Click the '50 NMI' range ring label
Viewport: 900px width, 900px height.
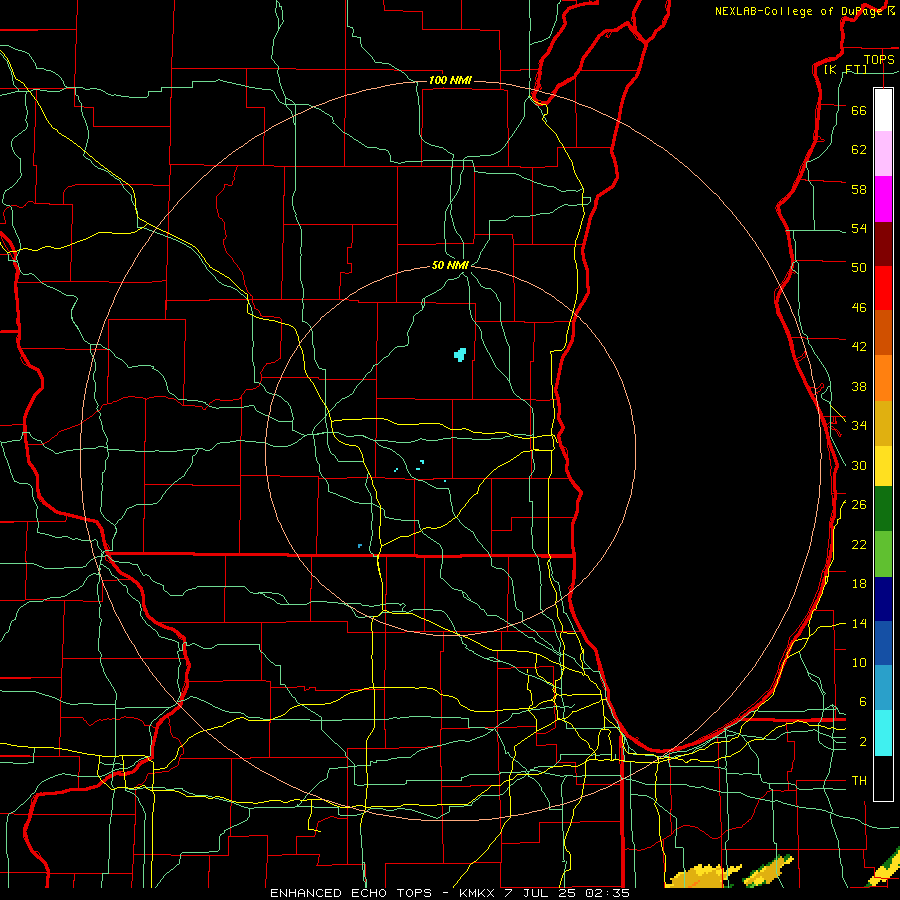point(450,265)
